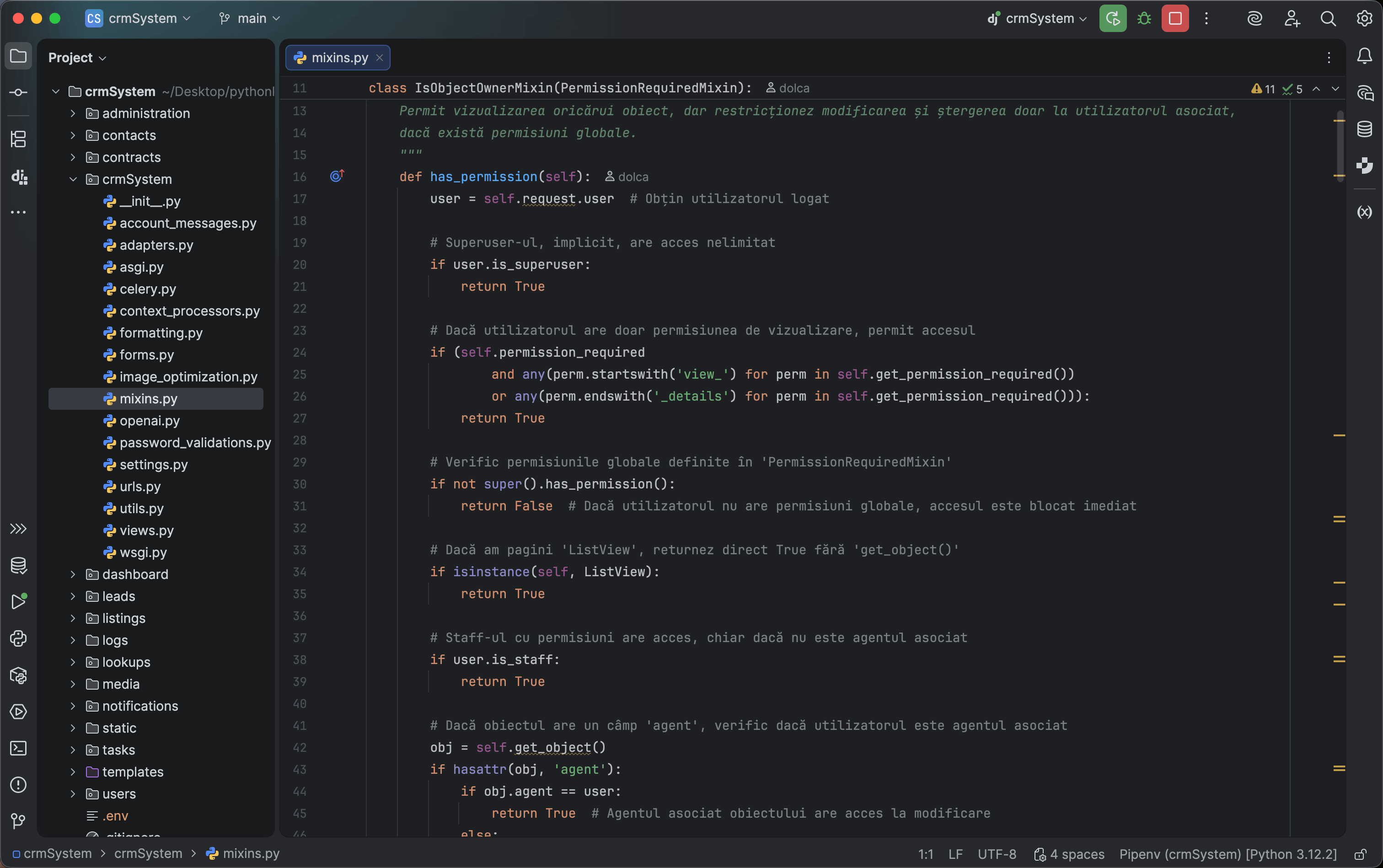
Task: Jump to next warning with the down arrow
Action: tap(1336, 89)
